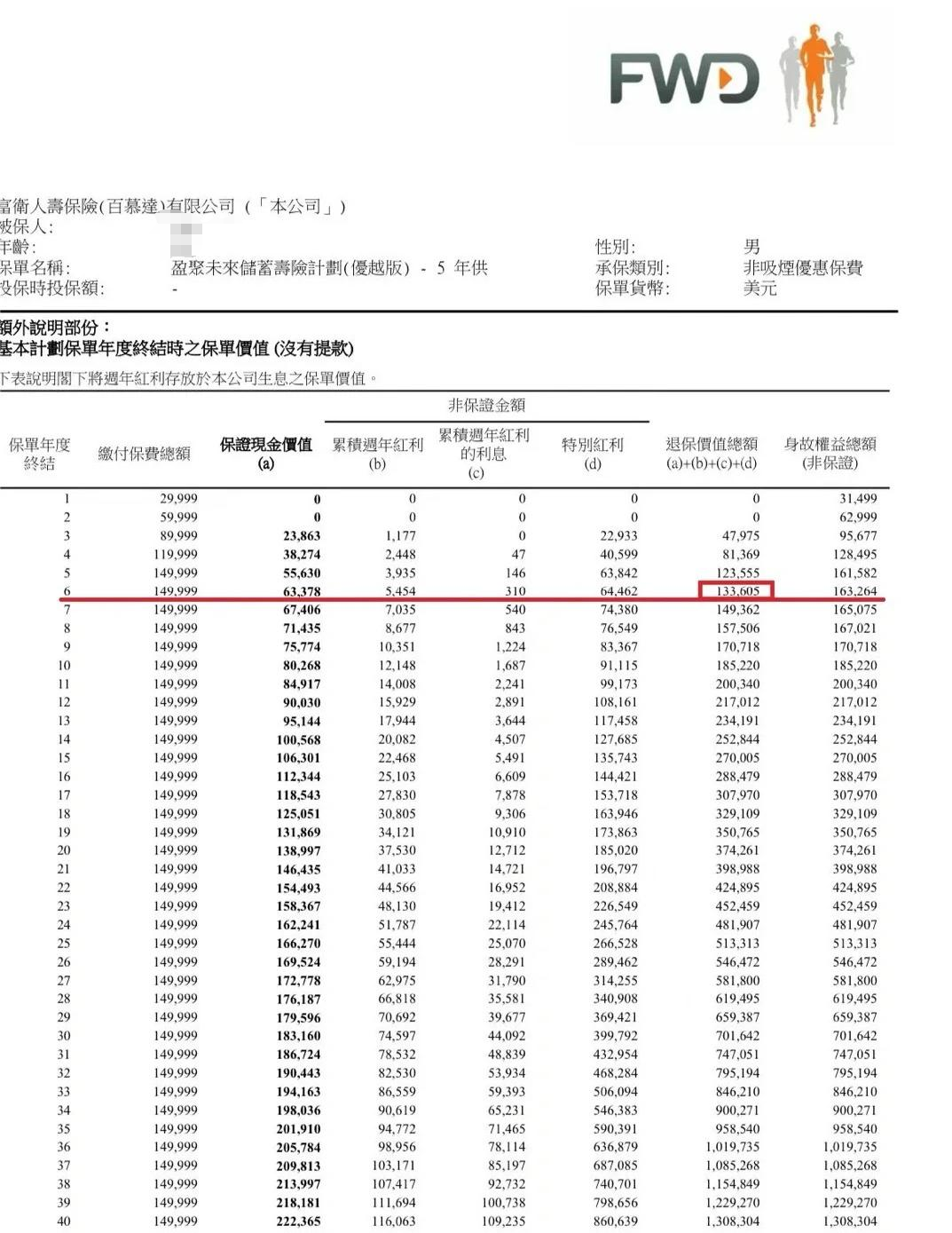The height and width of the screenshot is (1233, 952).
Task: Click guaranteed cash value 183,160 in year 30
Action: pyautogui.click(x=298, y=1037)
